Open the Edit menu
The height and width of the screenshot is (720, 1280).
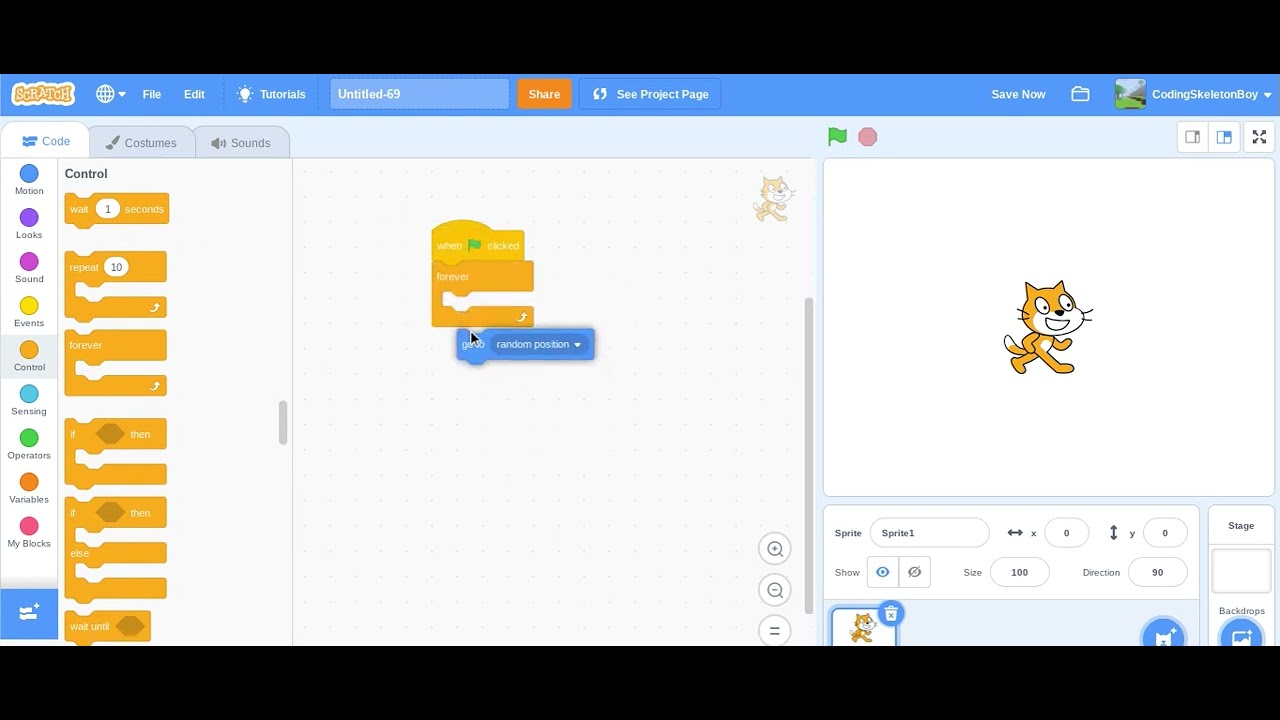coord(194,94)
